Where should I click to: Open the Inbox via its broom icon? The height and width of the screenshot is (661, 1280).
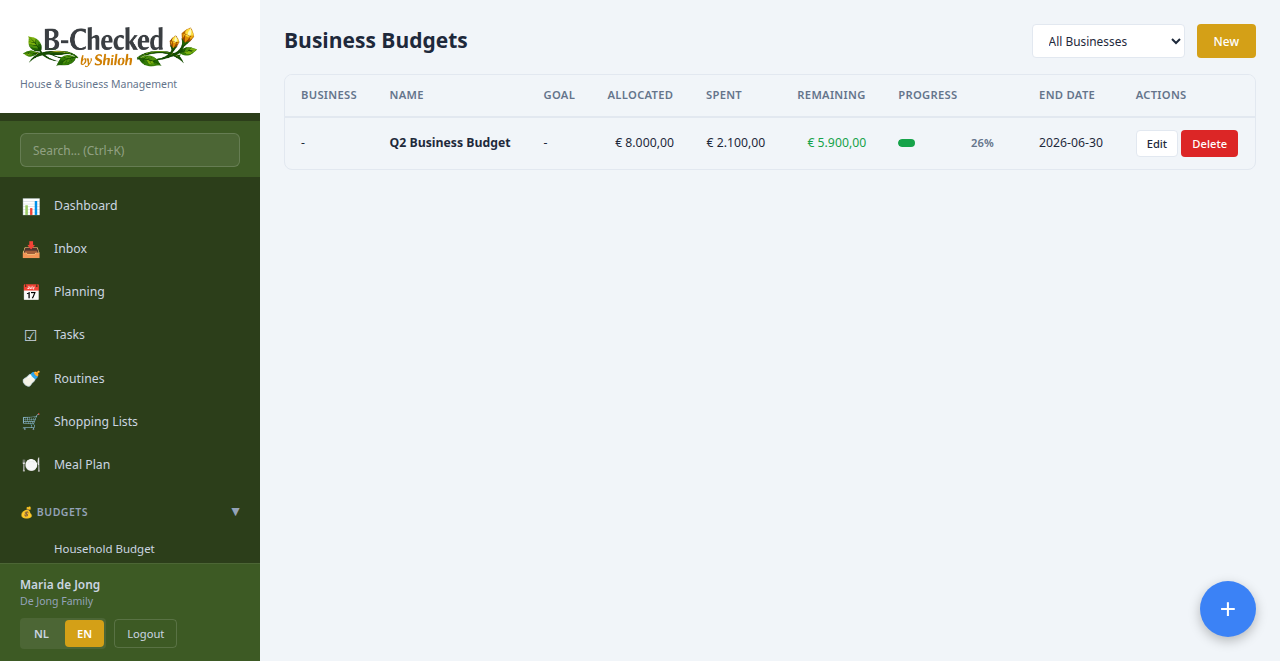coord(30,248)
